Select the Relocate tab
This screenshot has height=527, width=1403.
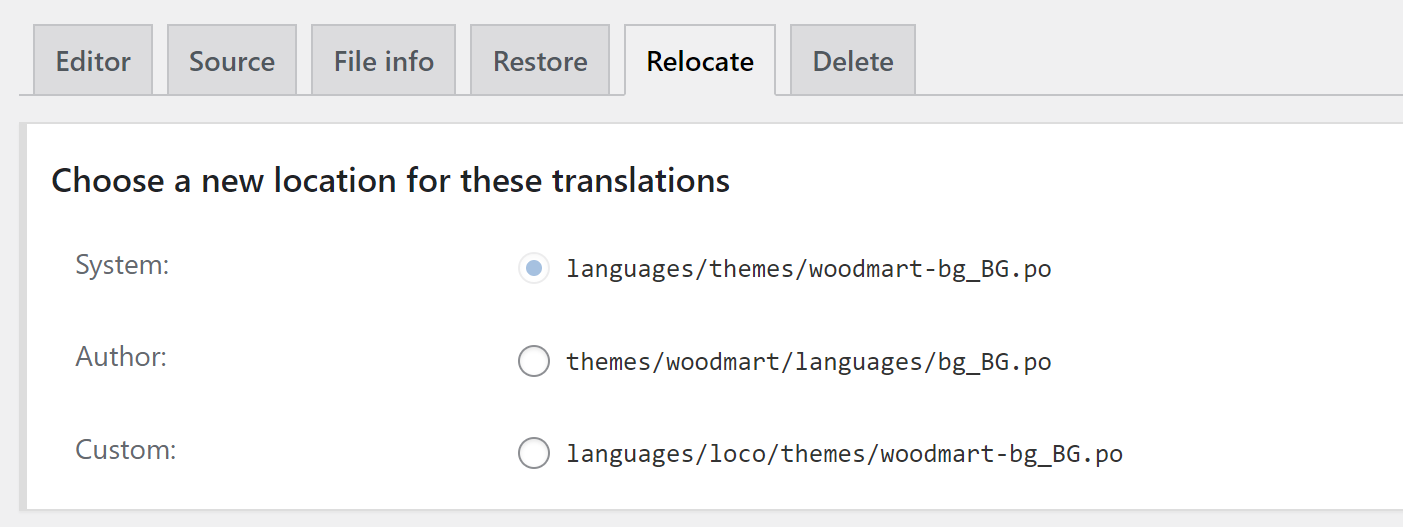(700, 61)
